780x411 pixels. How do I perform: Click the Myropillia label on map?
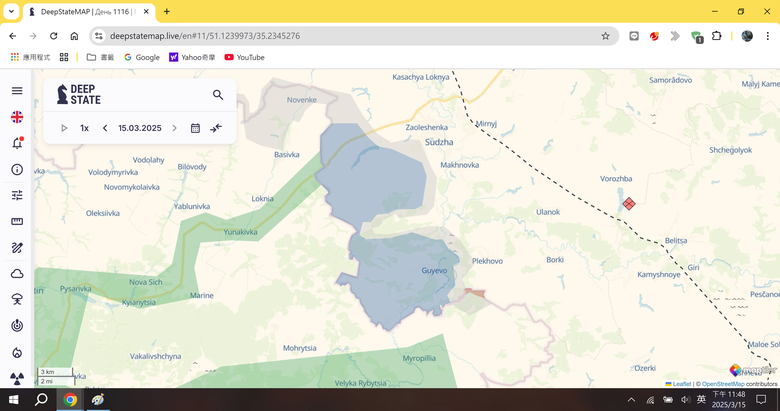(419, 358)
